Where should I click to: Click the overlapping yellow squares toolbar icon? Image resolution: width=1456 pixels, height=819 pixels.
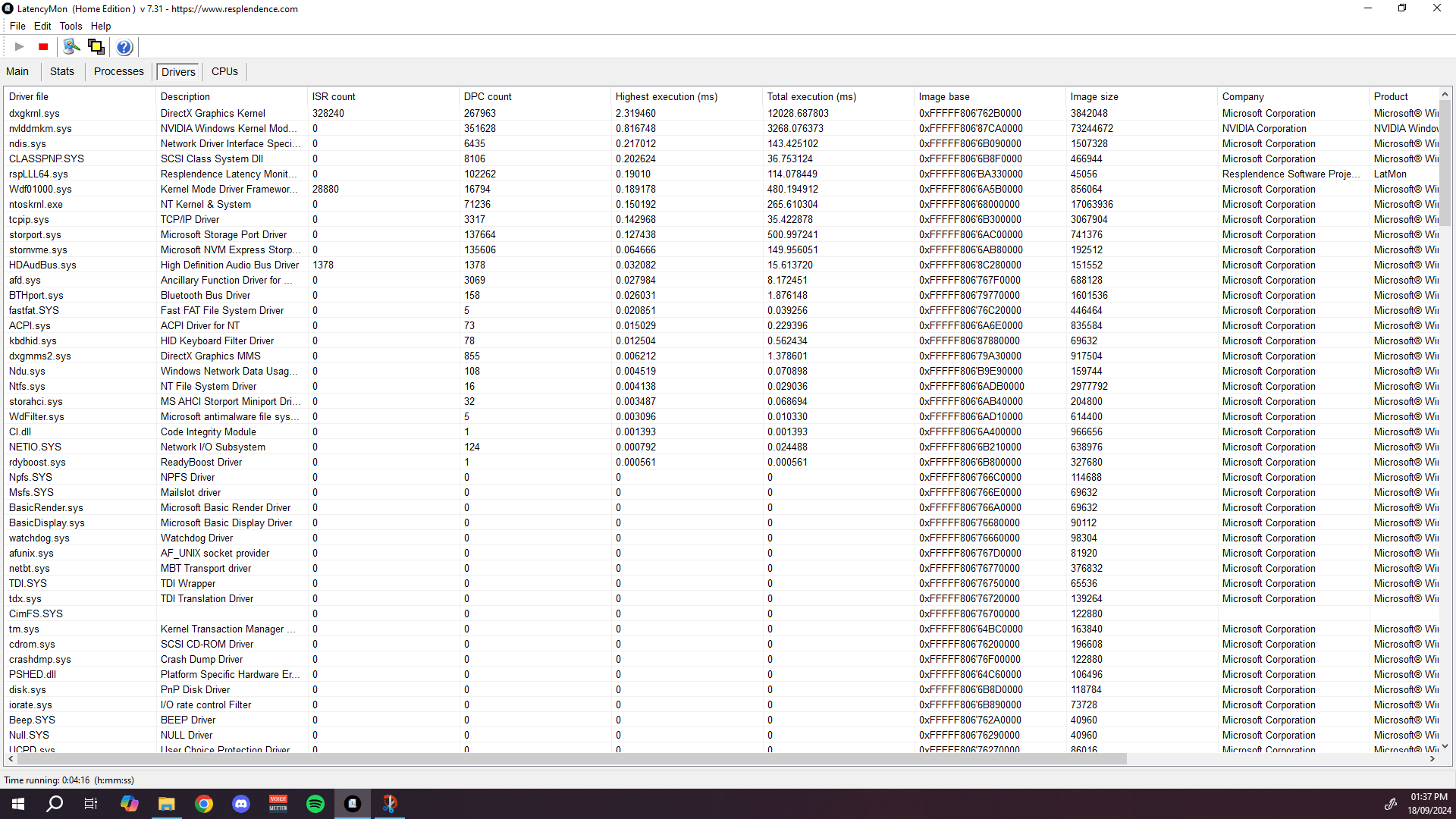(x=96, y=47)
